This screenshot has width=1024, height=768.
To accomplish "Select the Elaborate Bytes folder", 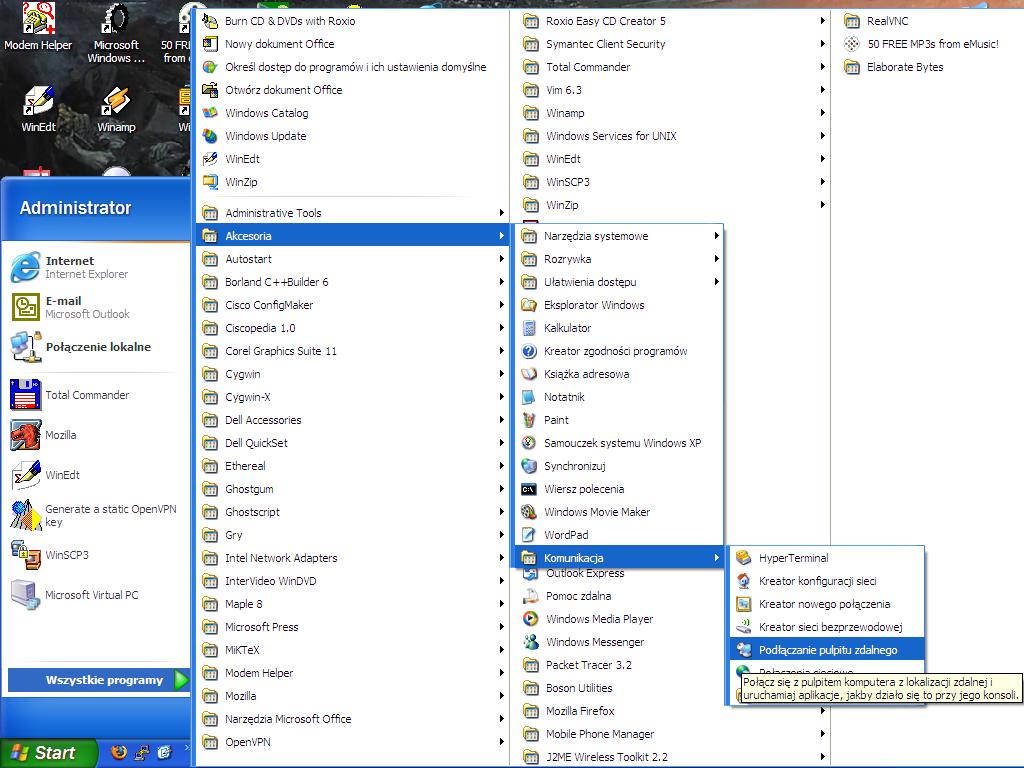I will click(894, 67).
